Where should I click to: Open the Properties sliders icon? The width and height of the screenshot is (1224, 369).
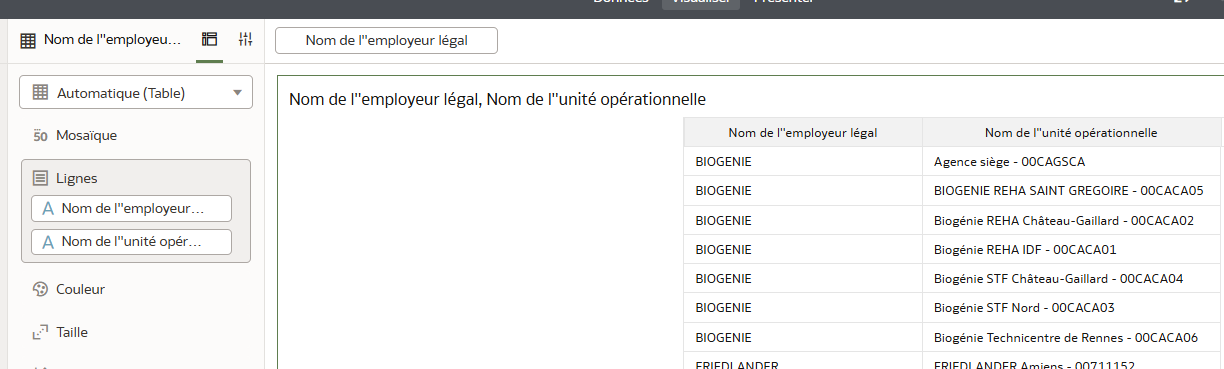point(245,40)
